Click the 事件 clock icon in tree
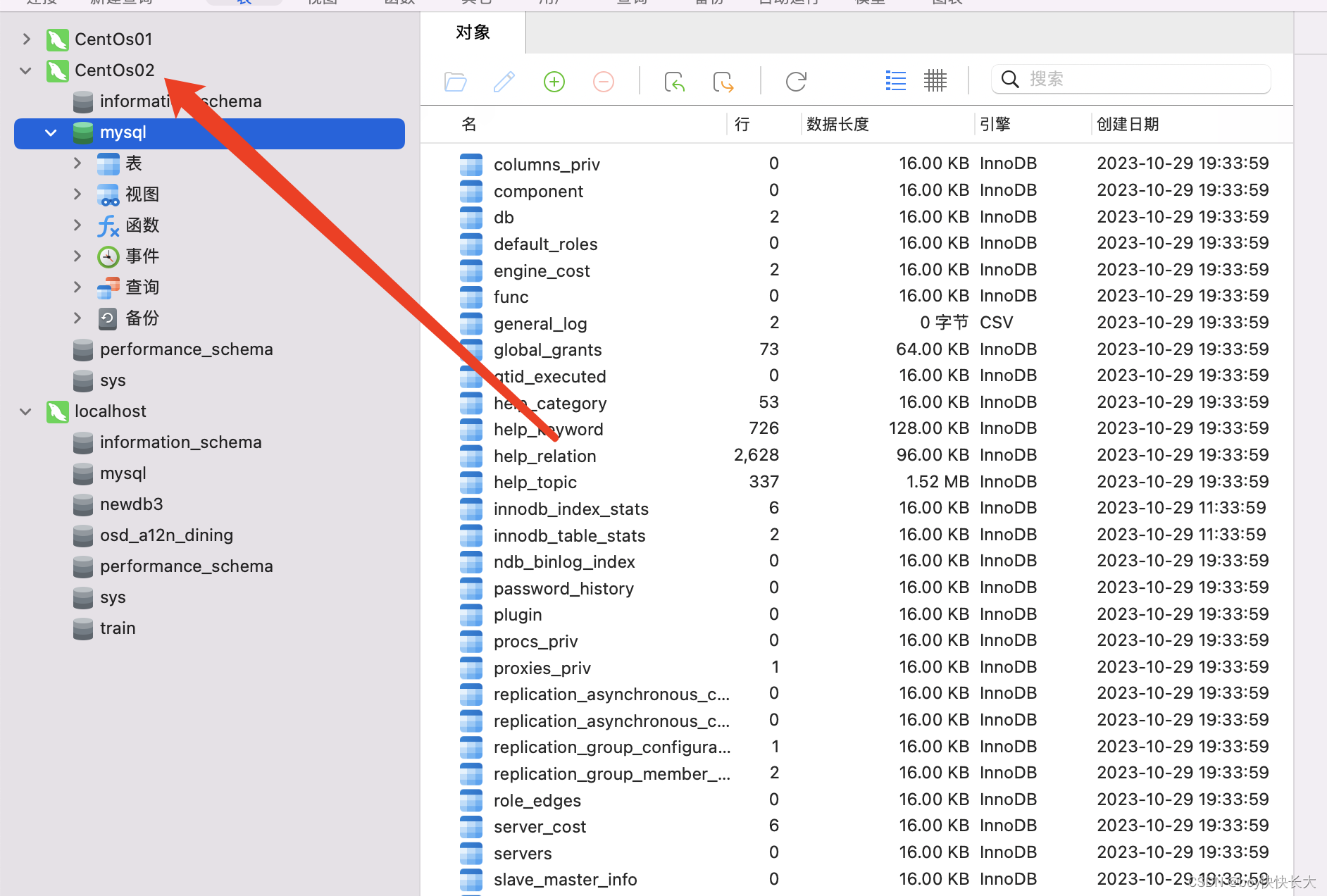 click(108, 256)
